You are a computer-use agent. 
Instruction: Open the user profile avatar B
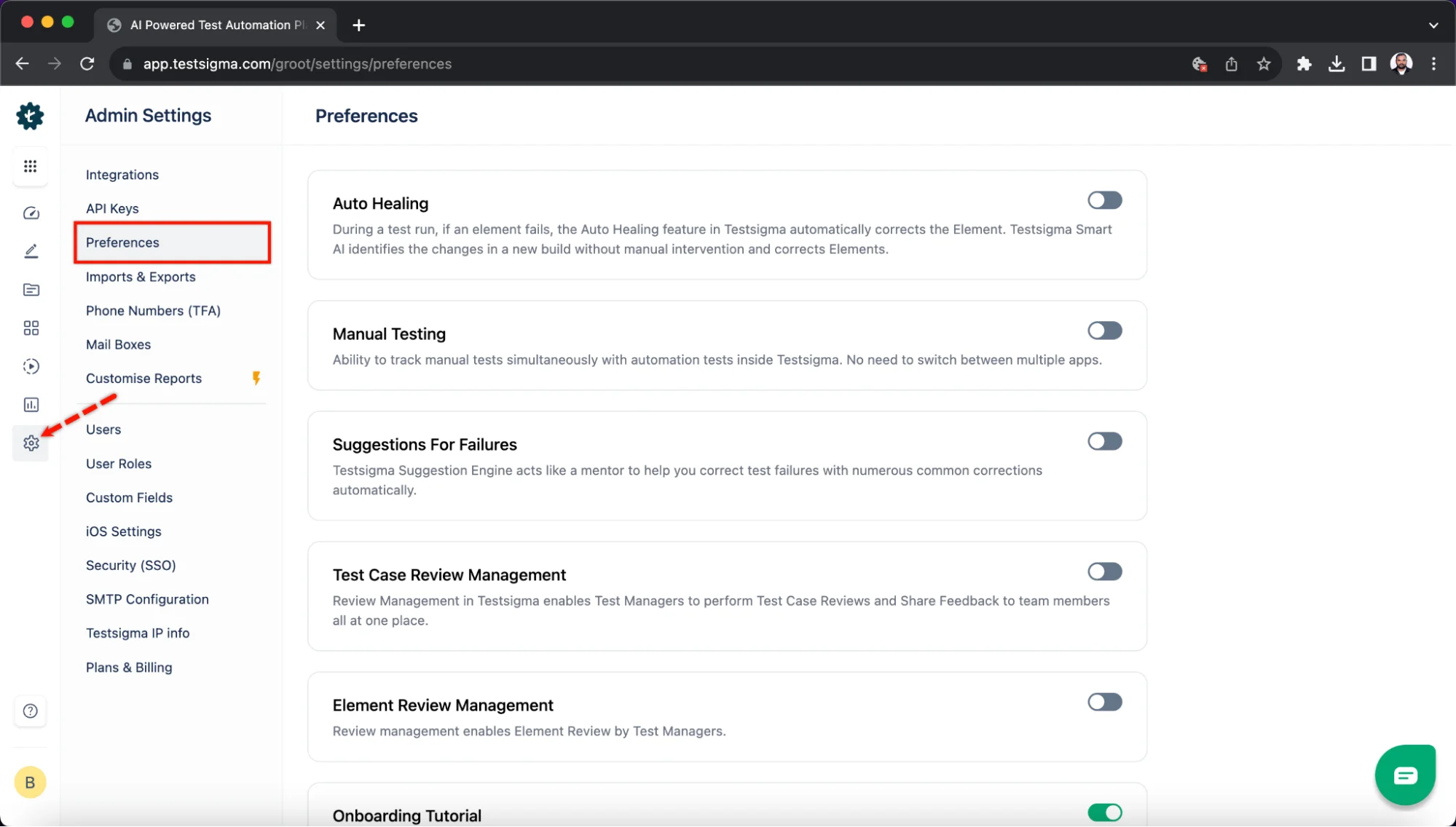click(30, 783)
